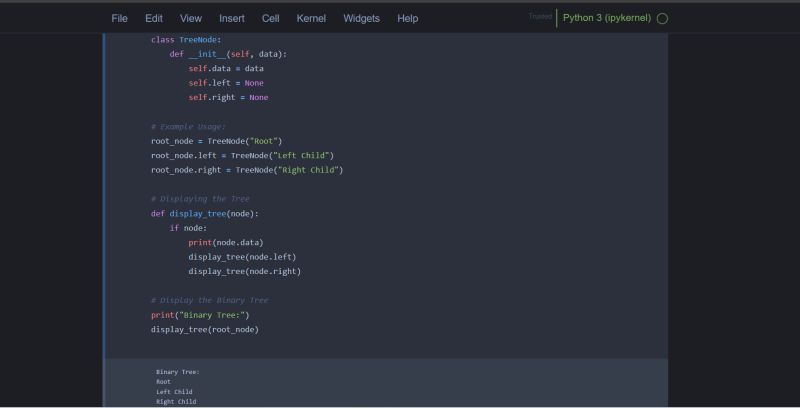Image resolution: width=800 pixels, height=408 pixels.
Task: Click the Python 3 (ipykernel) kernel name
Action: click(607, 18)
